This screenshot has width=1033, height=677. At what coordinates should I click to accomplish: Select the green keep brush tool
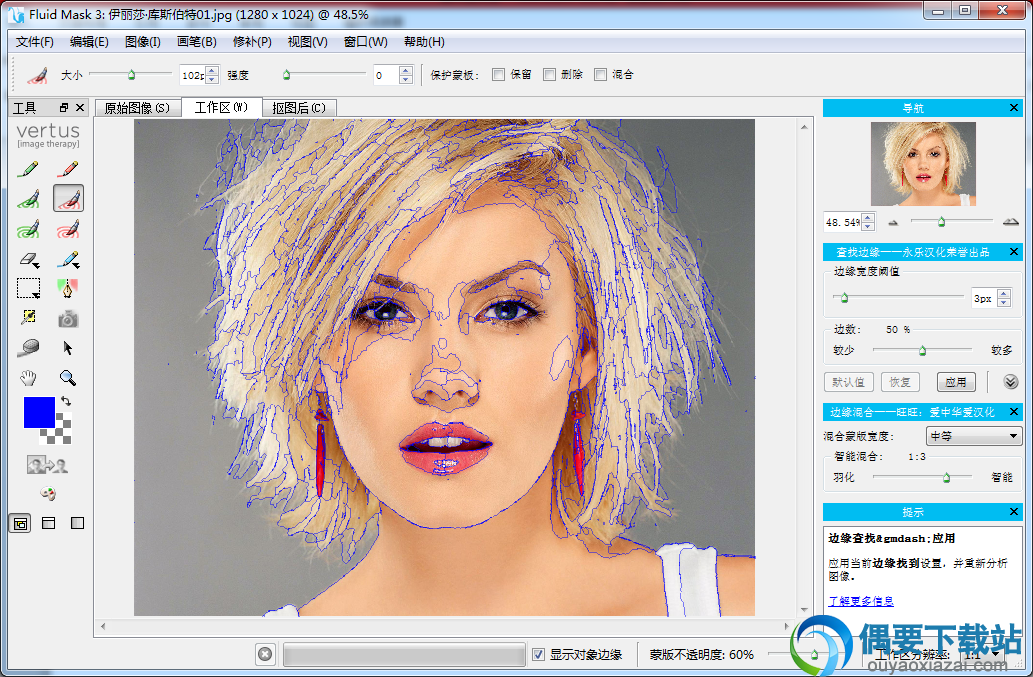(28, 169)
